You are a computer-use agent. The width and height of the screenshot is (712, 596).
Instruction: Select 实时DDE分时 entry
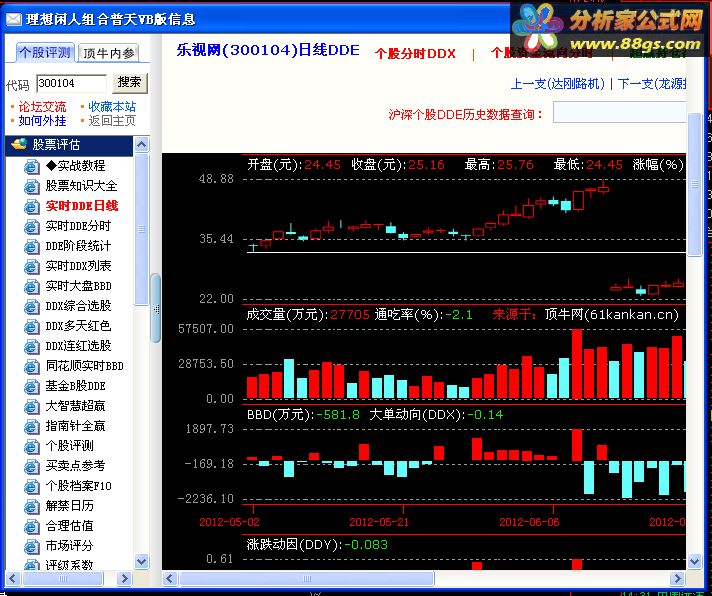click(x=78, y=226)
